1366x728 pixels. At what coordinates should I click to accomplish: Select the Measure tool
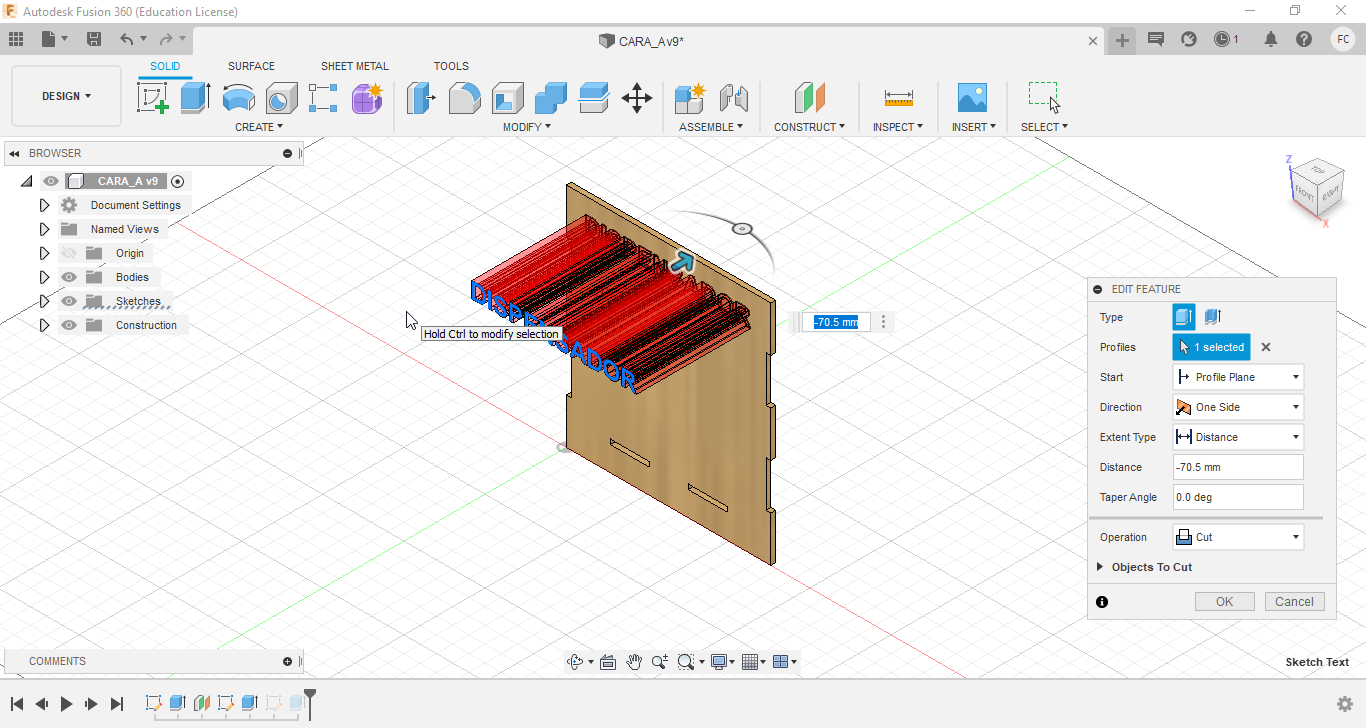pyautogui.click(x=898, y=98)
